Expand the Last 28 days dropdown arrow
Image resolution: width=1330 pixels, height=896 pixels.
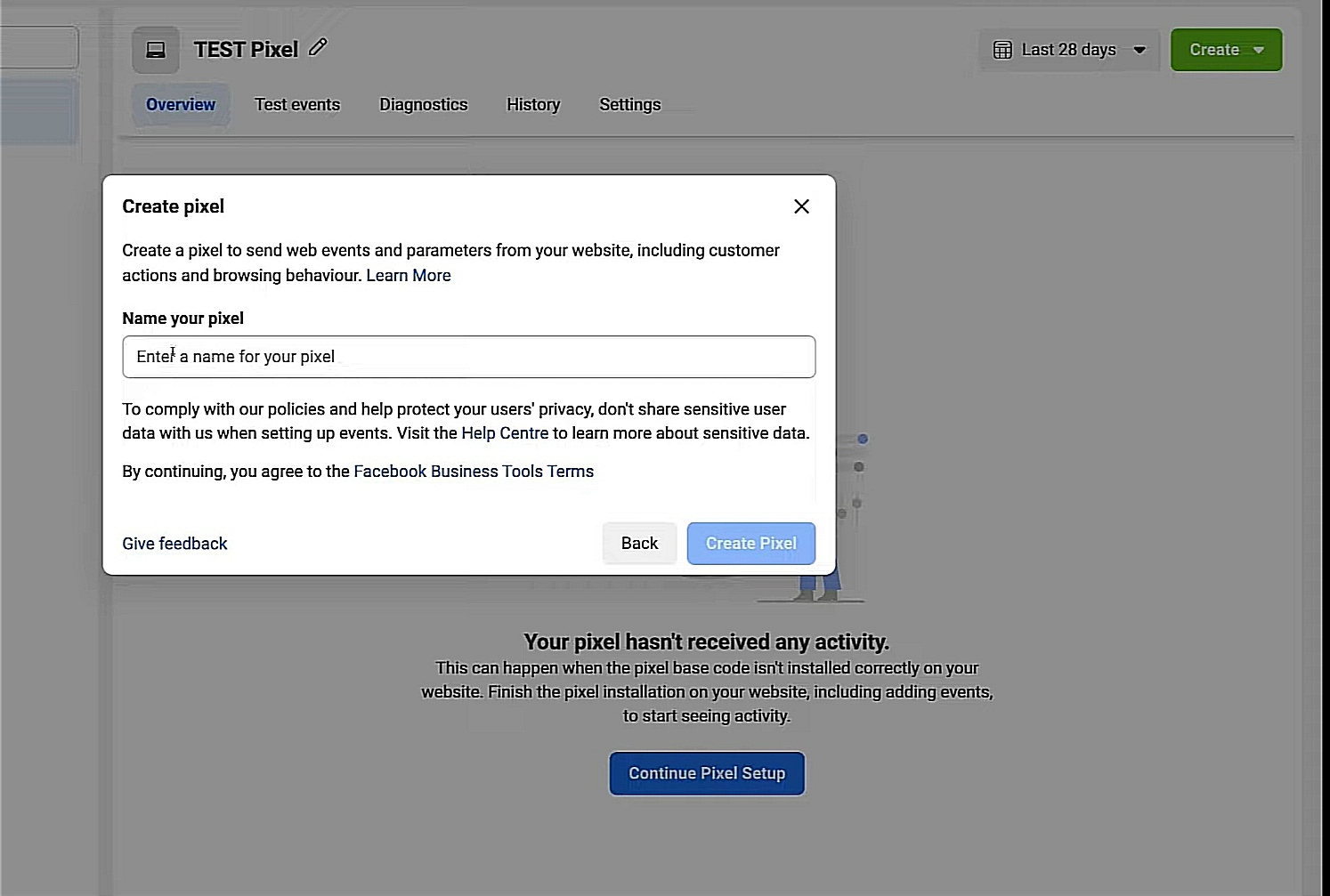pyautogui.click(x=1139, y=50)
